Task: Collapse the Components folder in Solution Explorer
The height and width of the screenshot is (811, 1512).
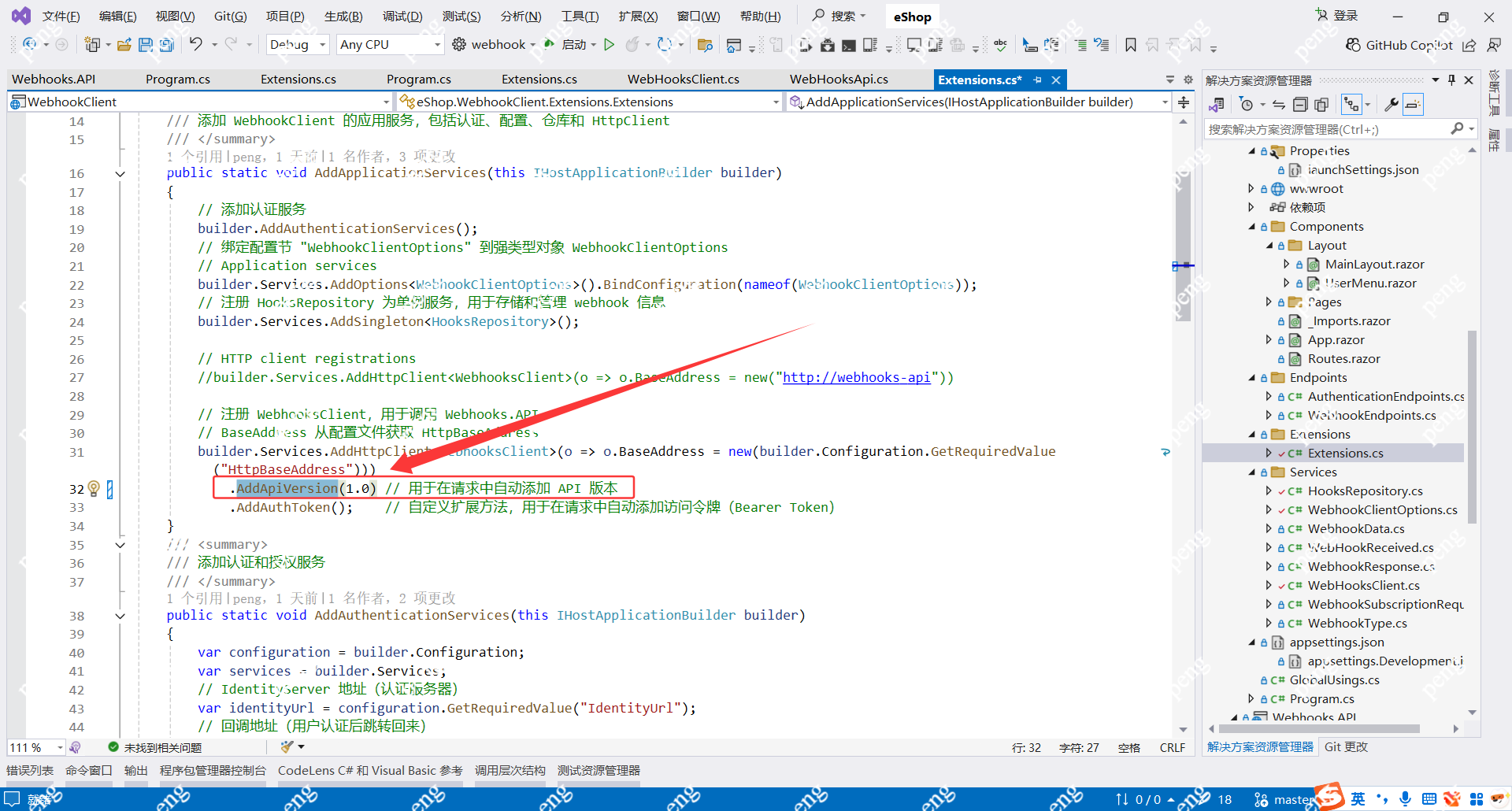Action: click(x=1252, y=227)
